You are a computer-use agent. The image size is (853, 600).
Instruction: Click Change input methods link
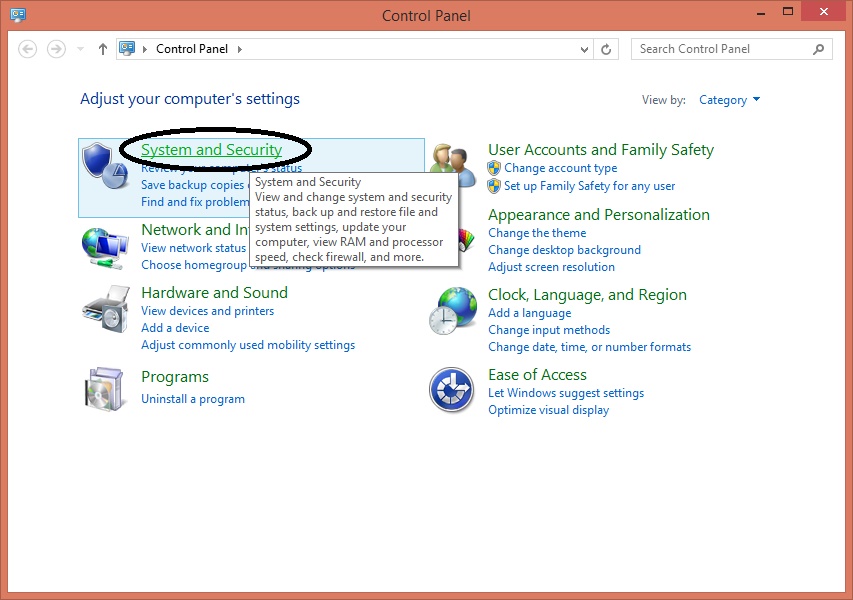tap(549, 330)
